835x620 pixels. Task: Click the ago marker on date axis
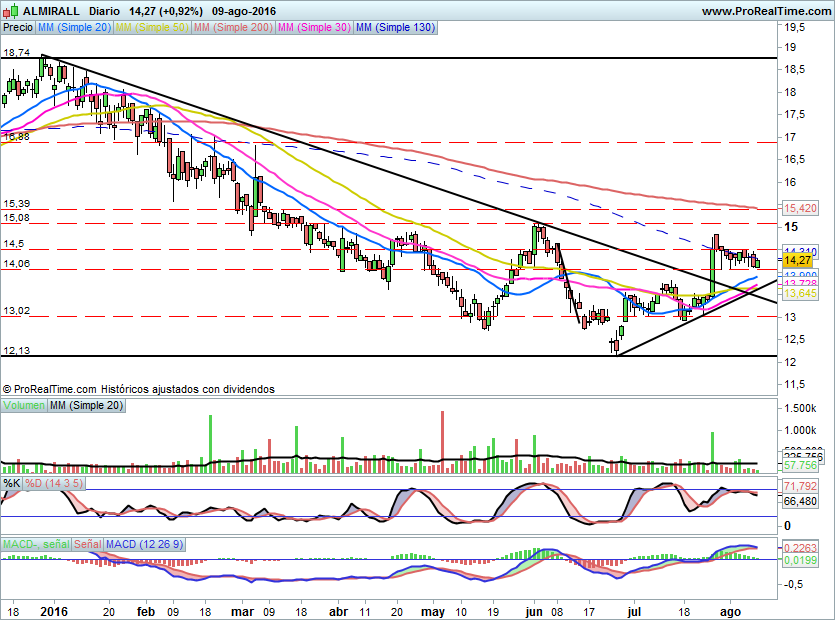pyautogui.click(x=730, y=612)
